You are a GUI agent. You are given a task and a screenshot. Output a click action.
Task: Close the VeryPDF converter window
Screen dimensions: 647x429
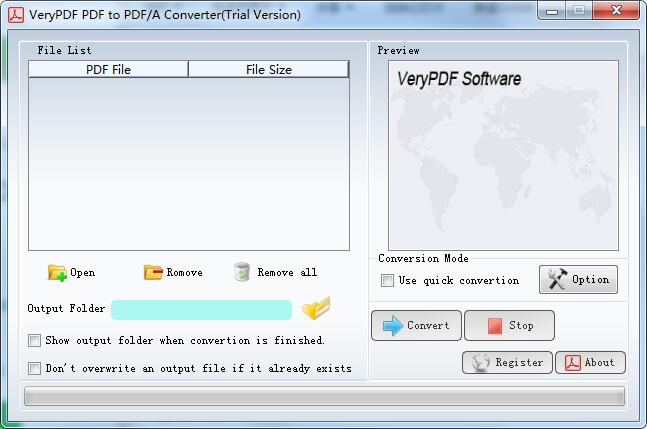click(x=616, y=10)
